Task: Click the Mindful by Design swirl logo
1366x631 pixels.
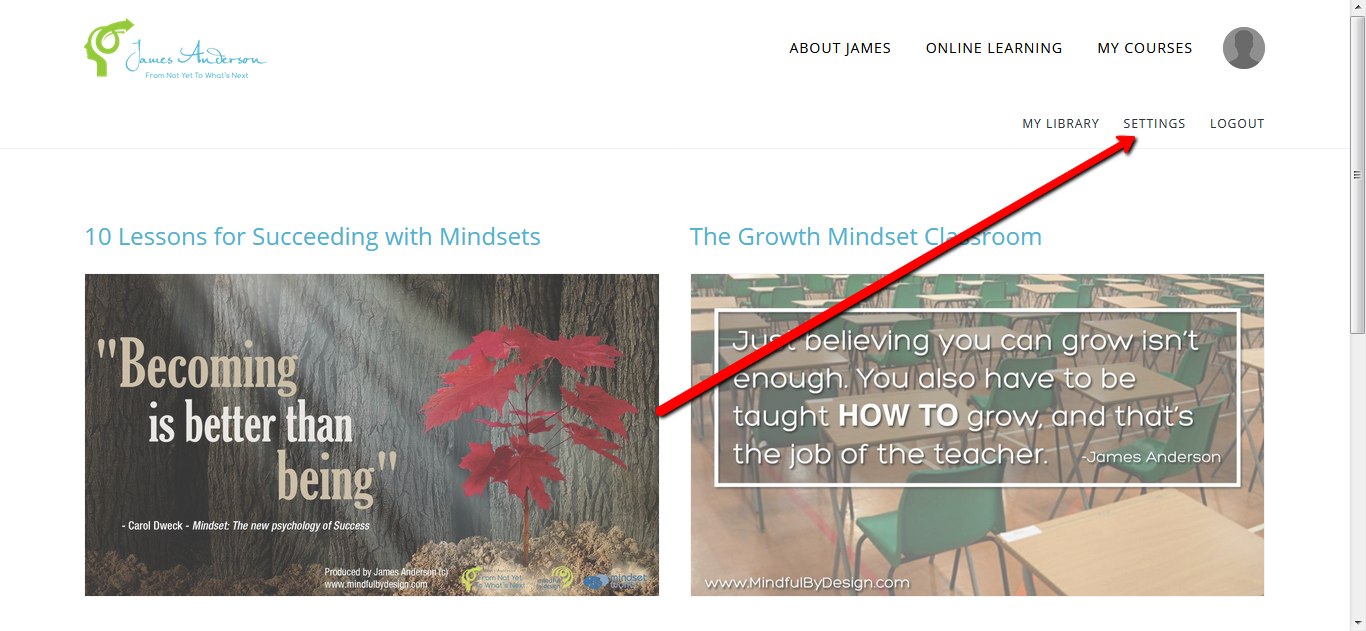Action: click(x=555, y=579)
